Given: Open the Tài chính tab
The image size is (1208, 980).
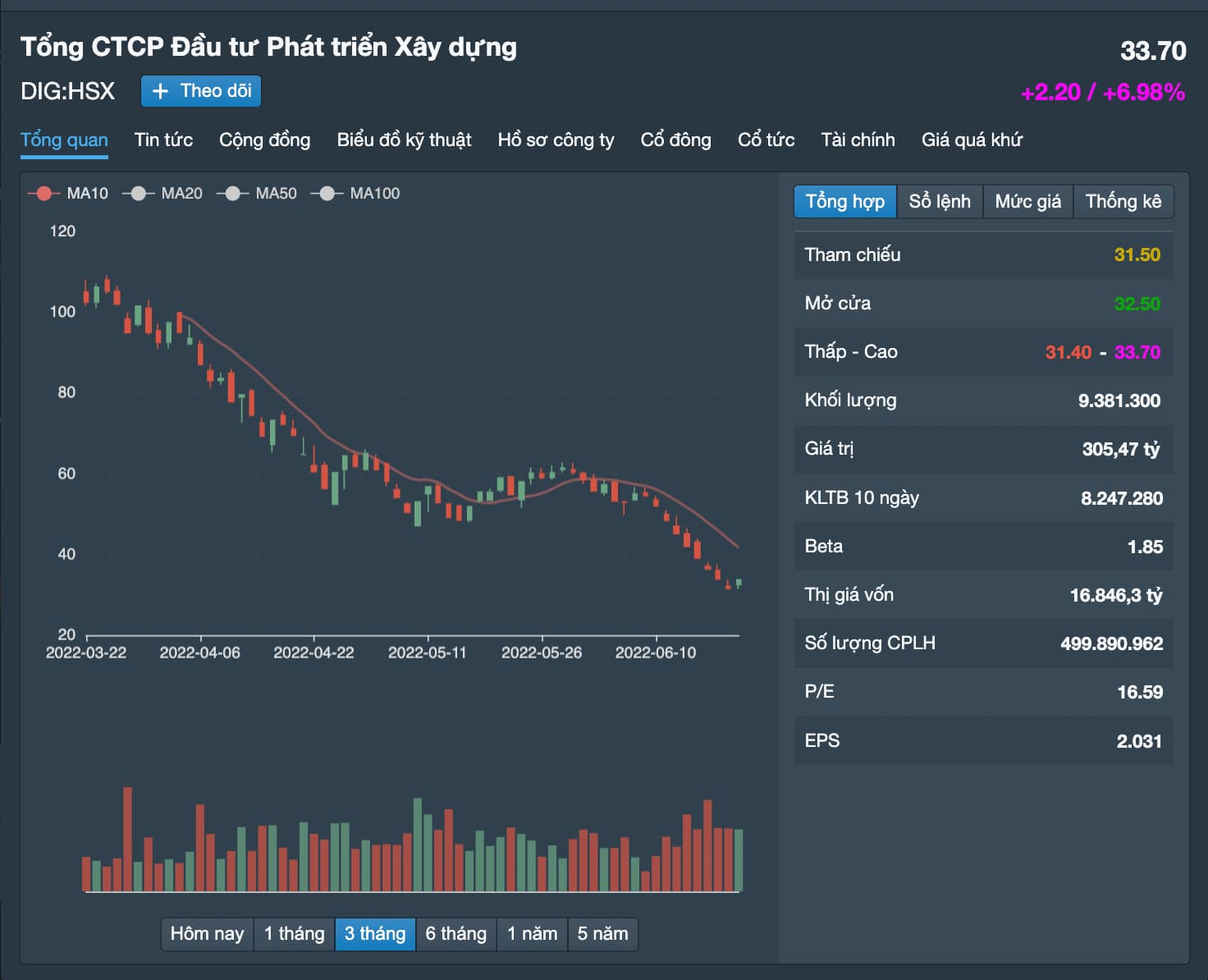Looking at the screenshot, I should tap(858, 140).
